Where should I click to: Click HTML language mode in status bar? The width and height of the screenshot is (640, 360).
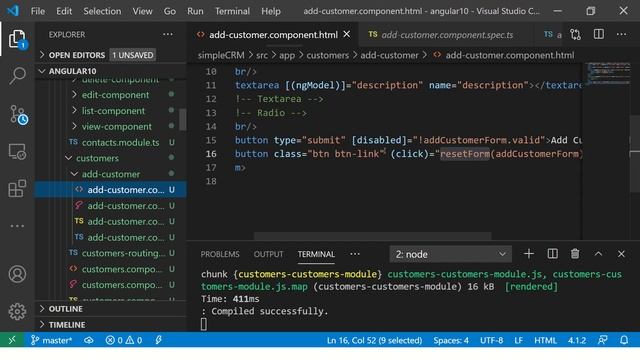coord(545,340)
